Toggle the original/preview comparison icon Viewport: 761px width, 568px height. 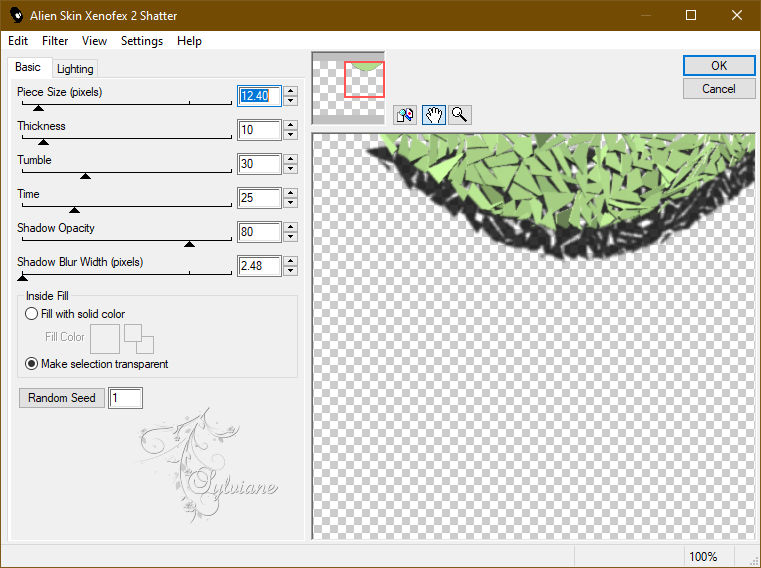405,115
